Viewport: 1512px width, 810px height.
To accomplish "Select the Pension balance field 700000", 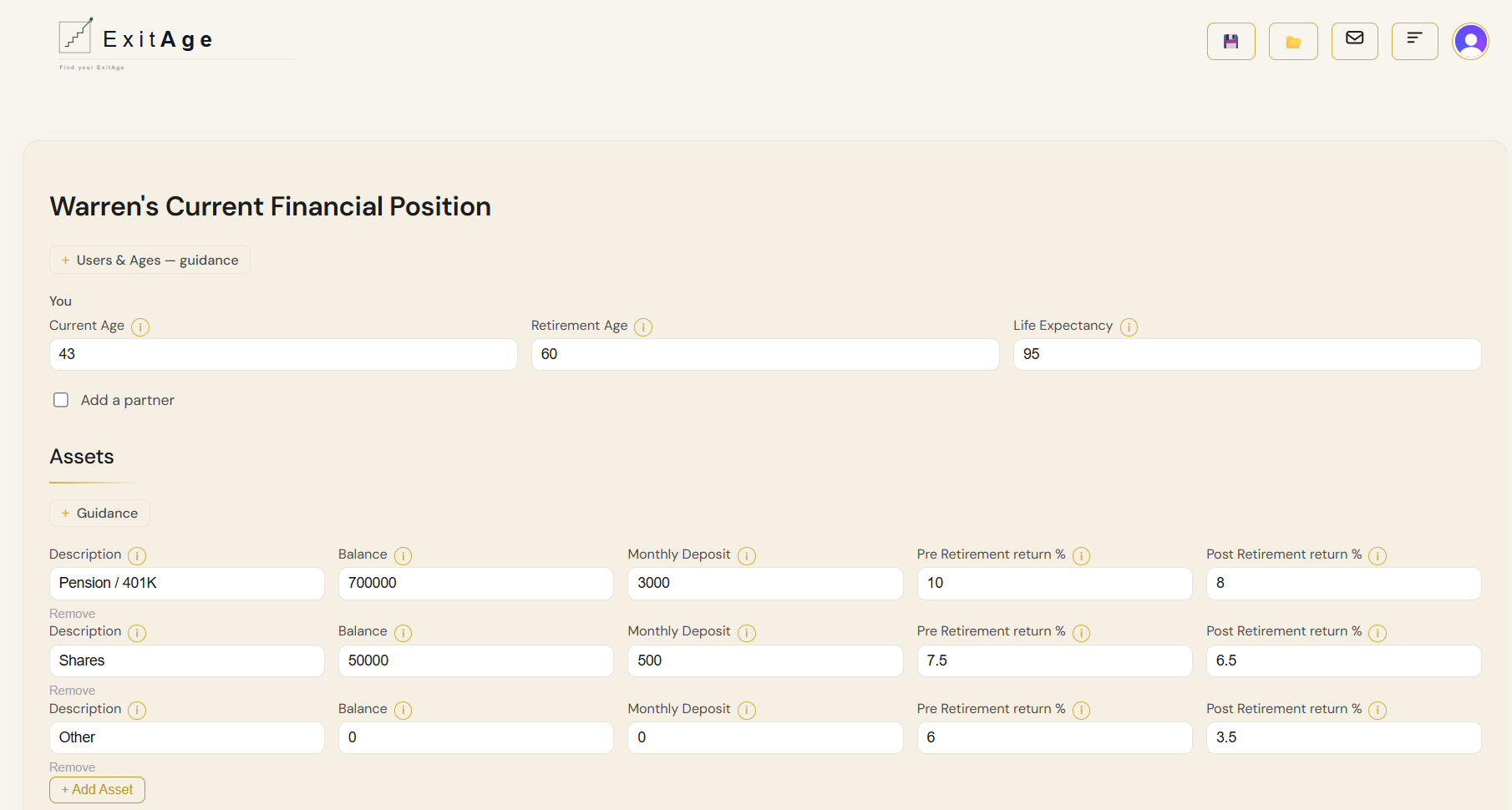I will (x=476, y=583).
